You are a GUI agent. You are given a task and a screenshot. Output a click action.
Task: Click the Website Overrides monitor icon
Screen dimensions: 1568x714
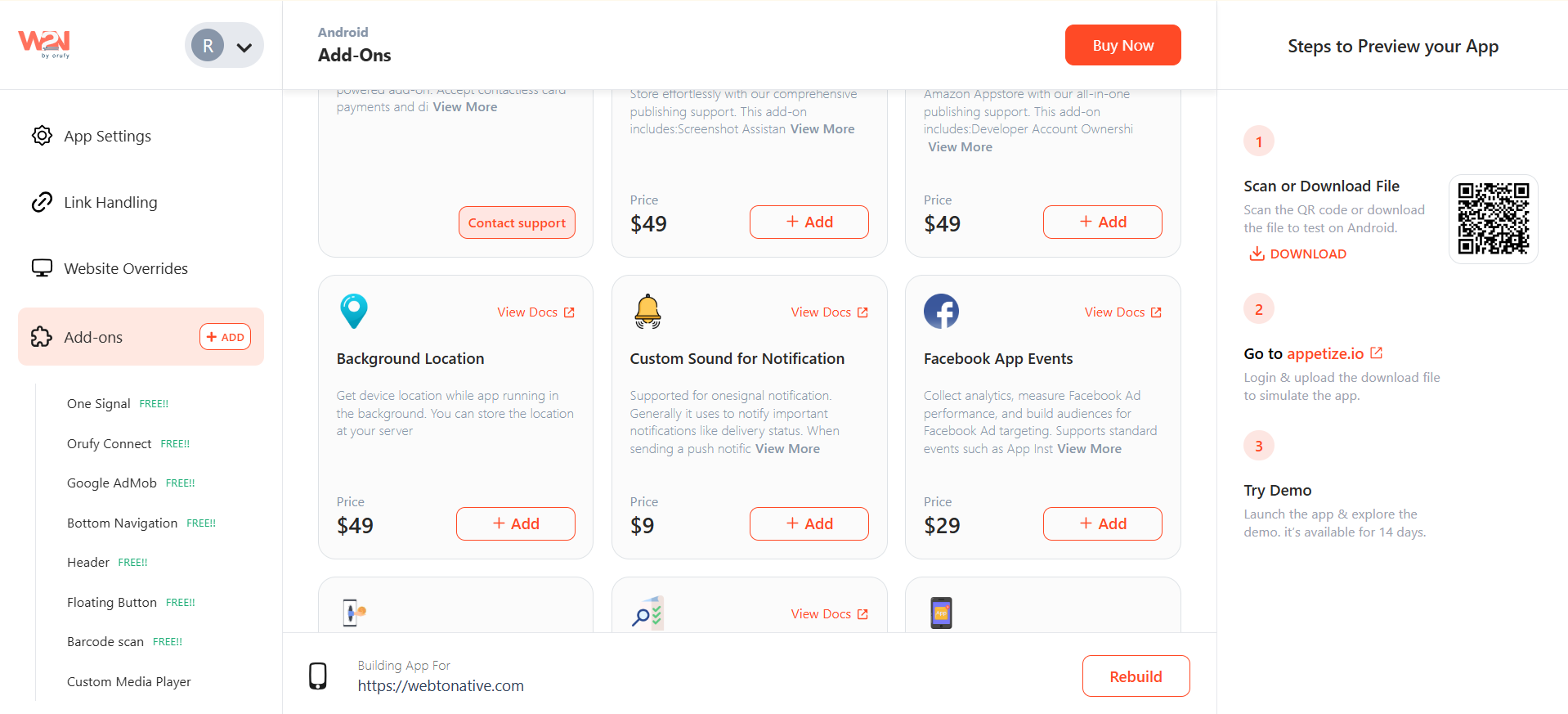point(42,268)
